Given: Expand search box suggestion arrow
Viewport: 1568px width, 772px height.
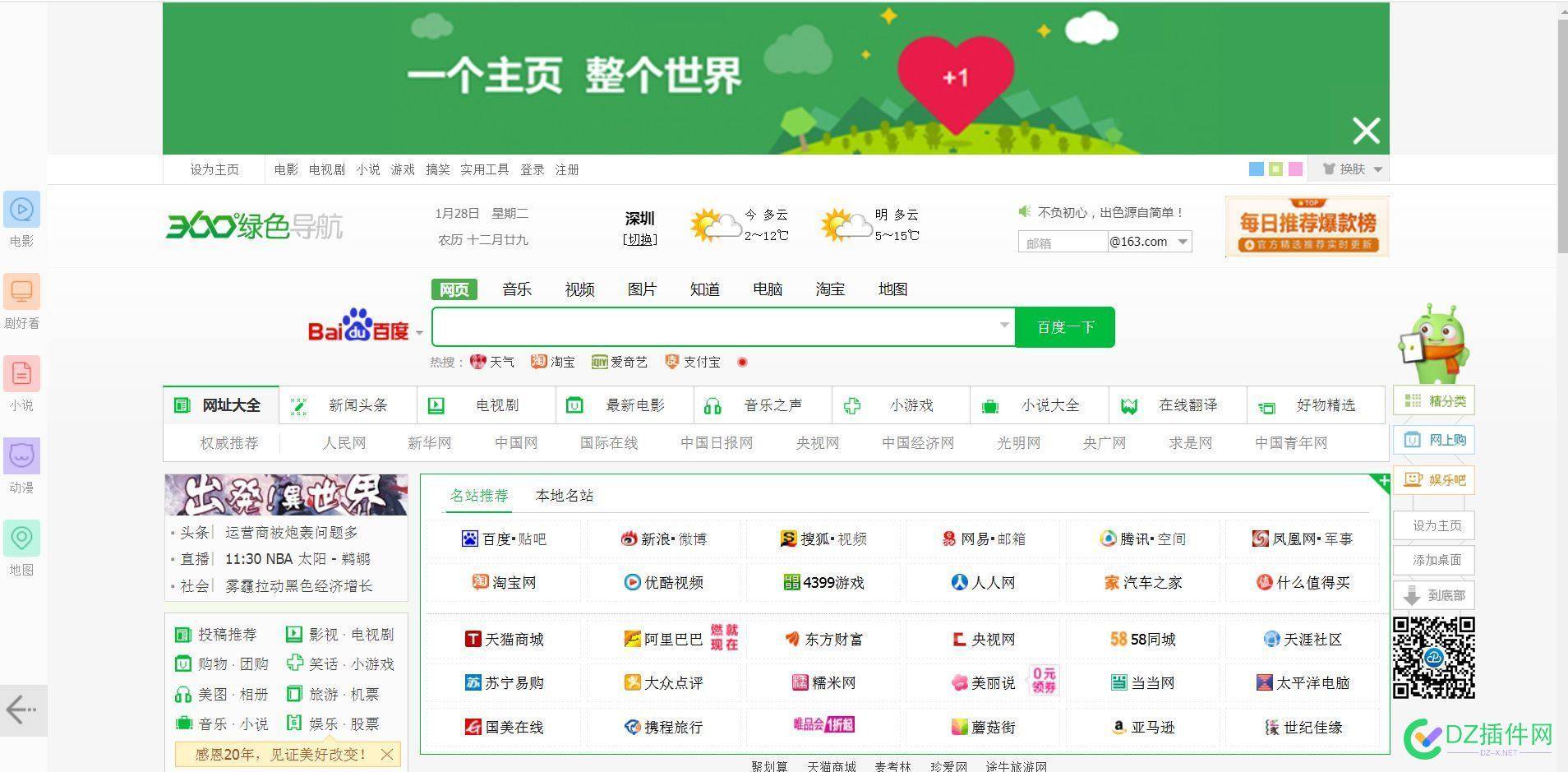Looking at the screenshot, I should (1004, 325).
